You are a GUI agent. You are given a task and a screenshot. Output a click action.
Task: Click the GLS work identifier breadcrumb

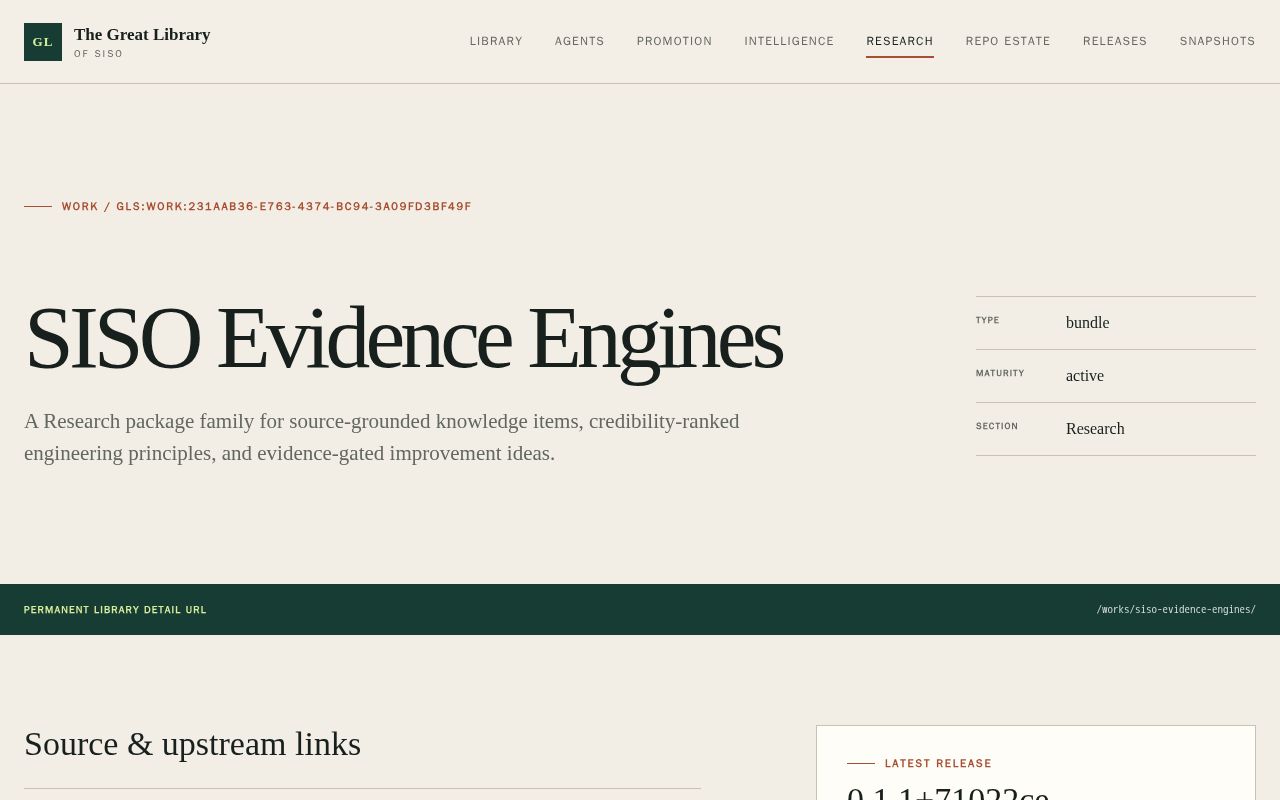coord(266,207)
